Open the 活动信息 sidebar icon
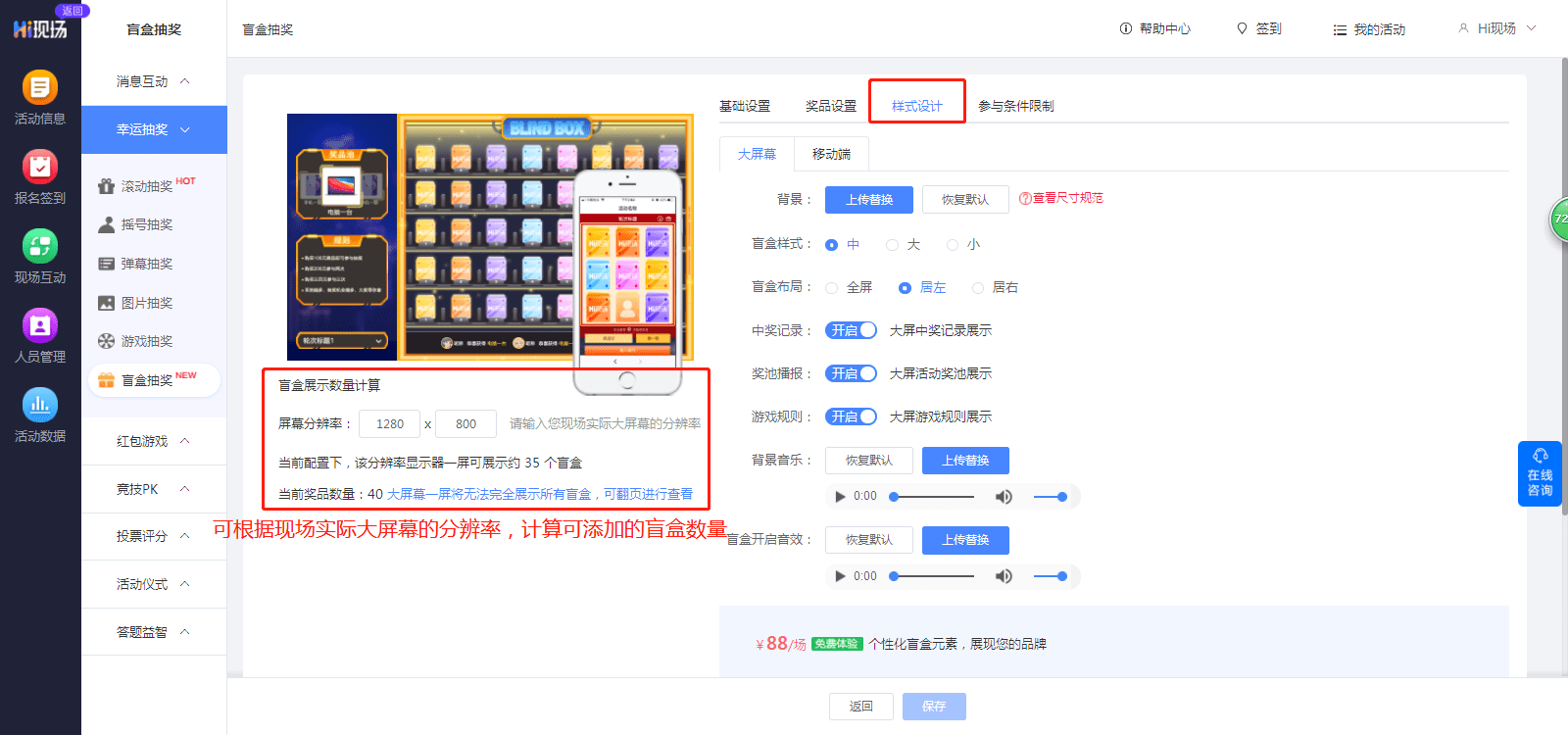The width and height of the screenshot is (1568, 735). (x=40, y=88)
